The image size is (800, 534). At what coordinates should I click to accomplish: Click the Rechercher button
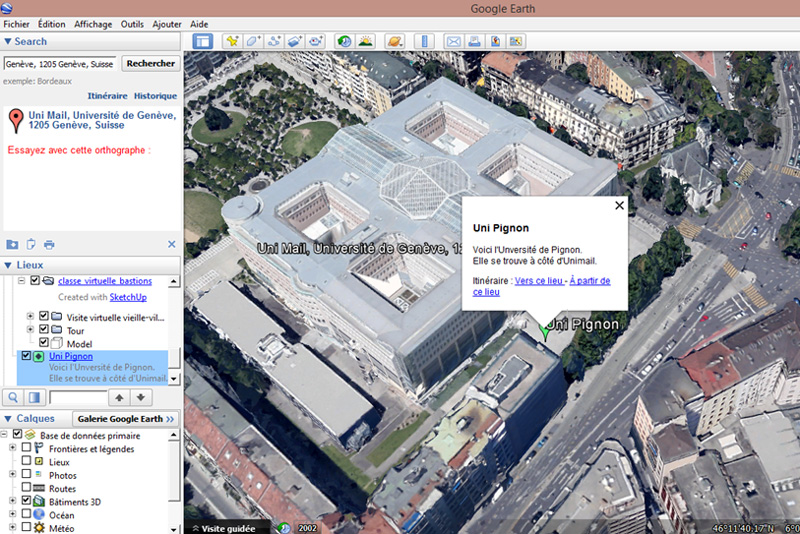150,63
